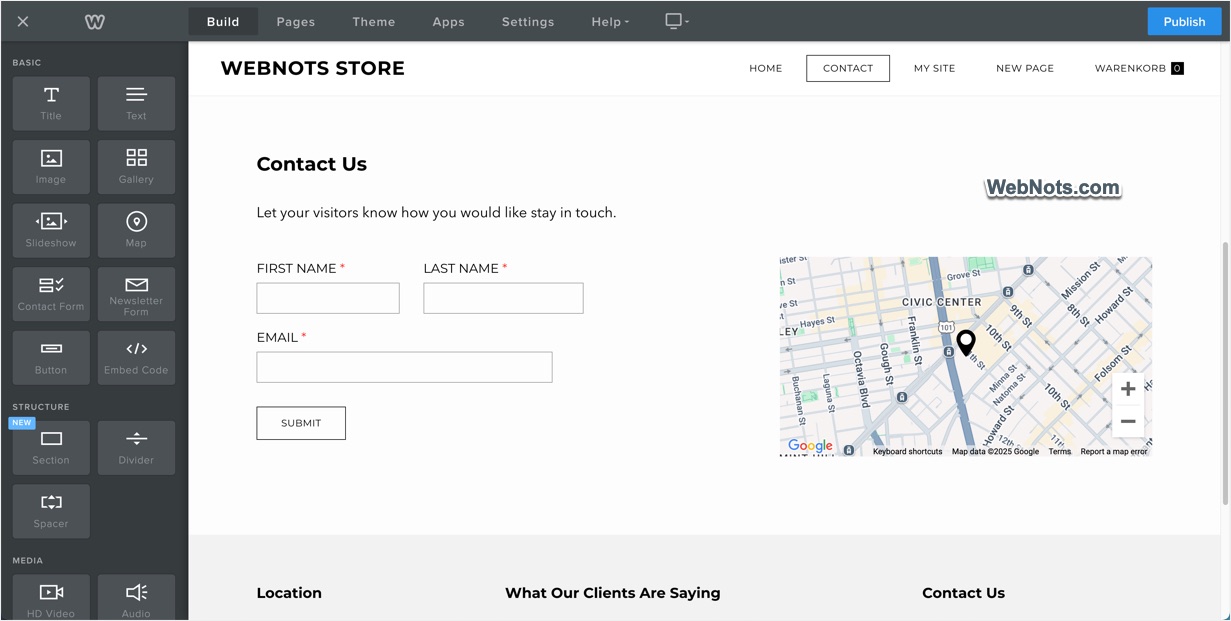Image resolution: width=1231 pixels, height=621 pixels.
Task: Pick the Embed Code element
Action: coord(136,357)
